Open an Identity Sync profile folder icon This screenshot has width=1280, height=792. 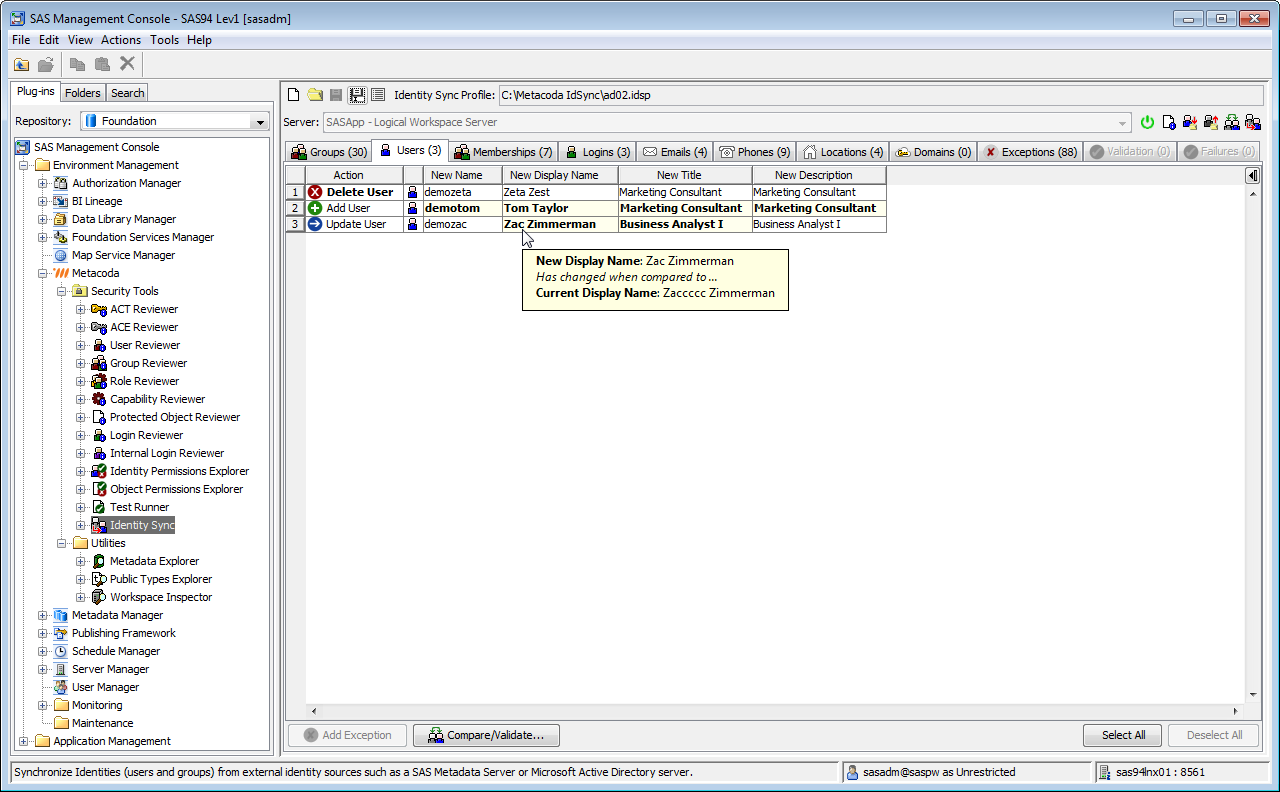(315, 95)
